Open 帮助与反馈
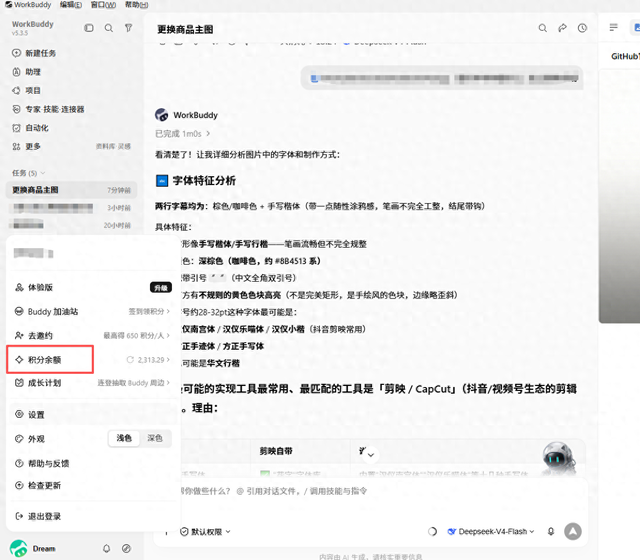Image resolution: width=640 pixels, height=560 pixels. (92, 463)
